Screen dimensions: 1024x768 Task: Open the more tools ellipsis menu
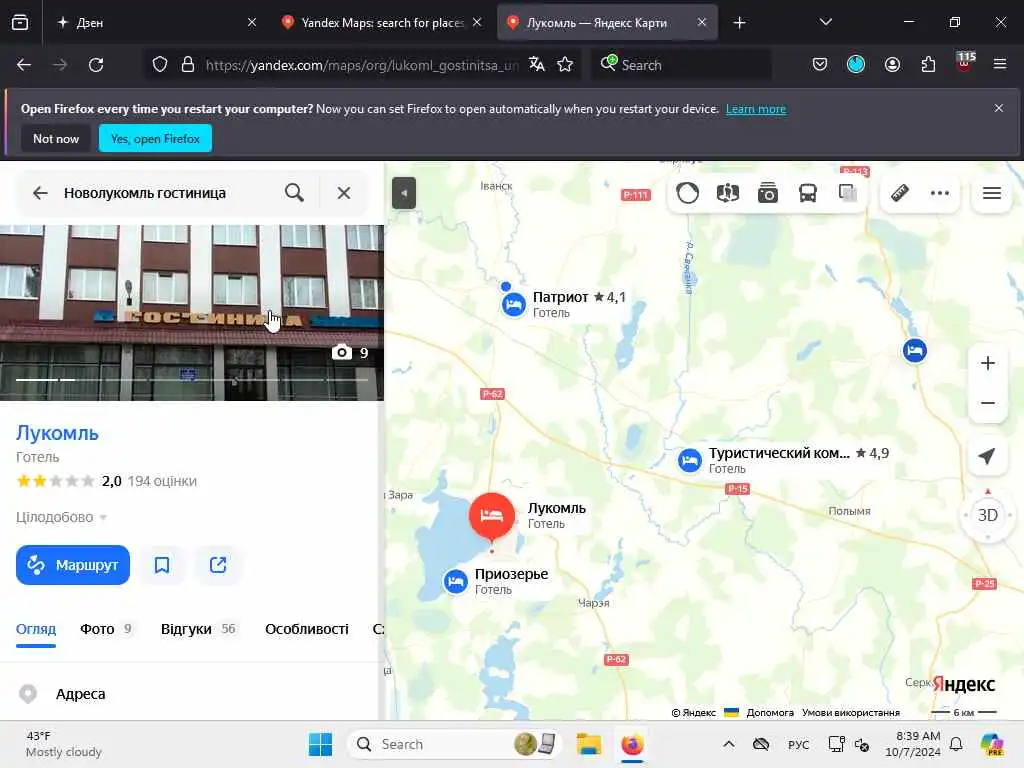click(940, 193)
